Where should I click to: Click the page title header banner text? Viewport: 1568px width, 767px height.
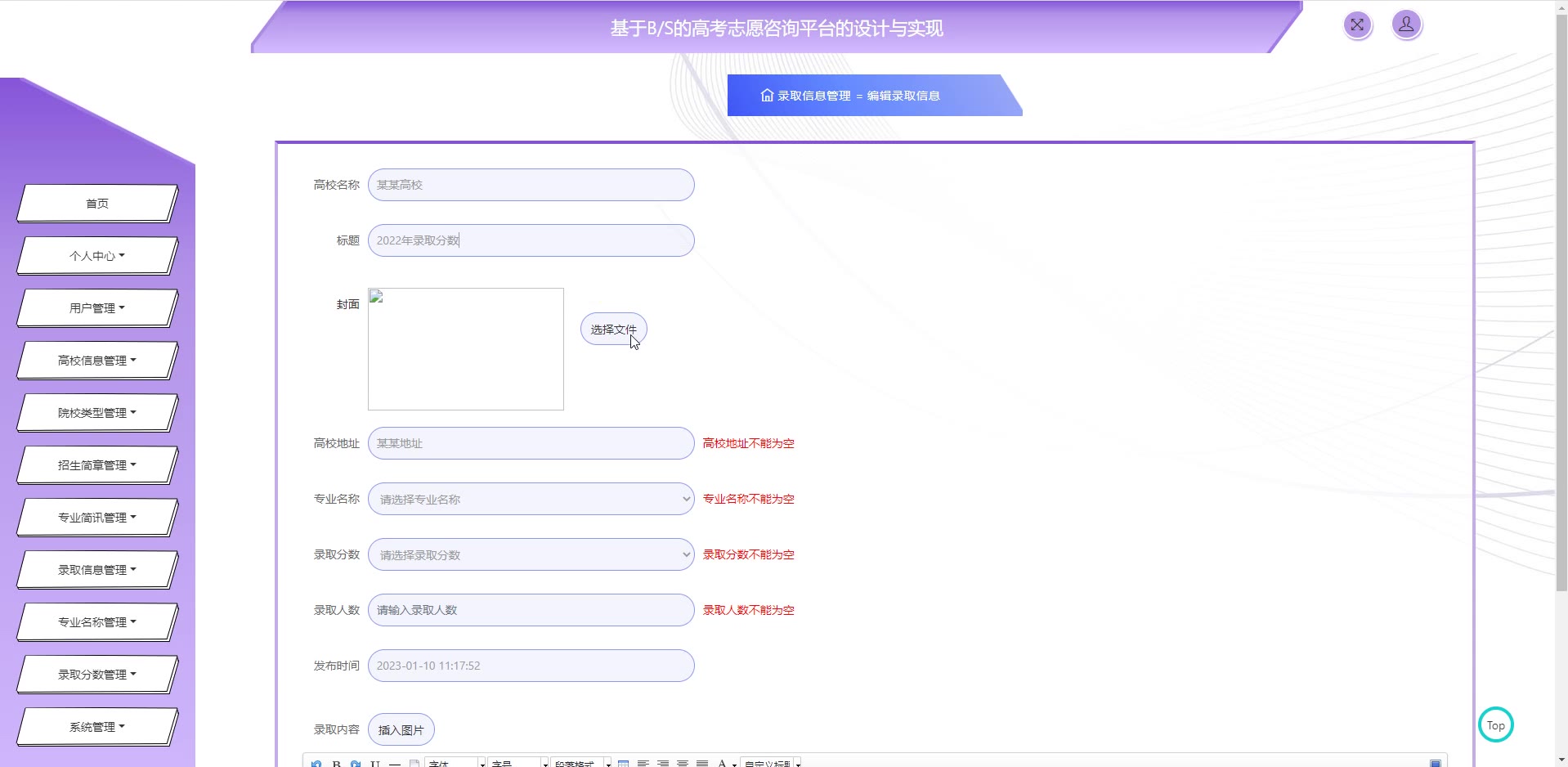pyautogui.click(x=777, y=29)
